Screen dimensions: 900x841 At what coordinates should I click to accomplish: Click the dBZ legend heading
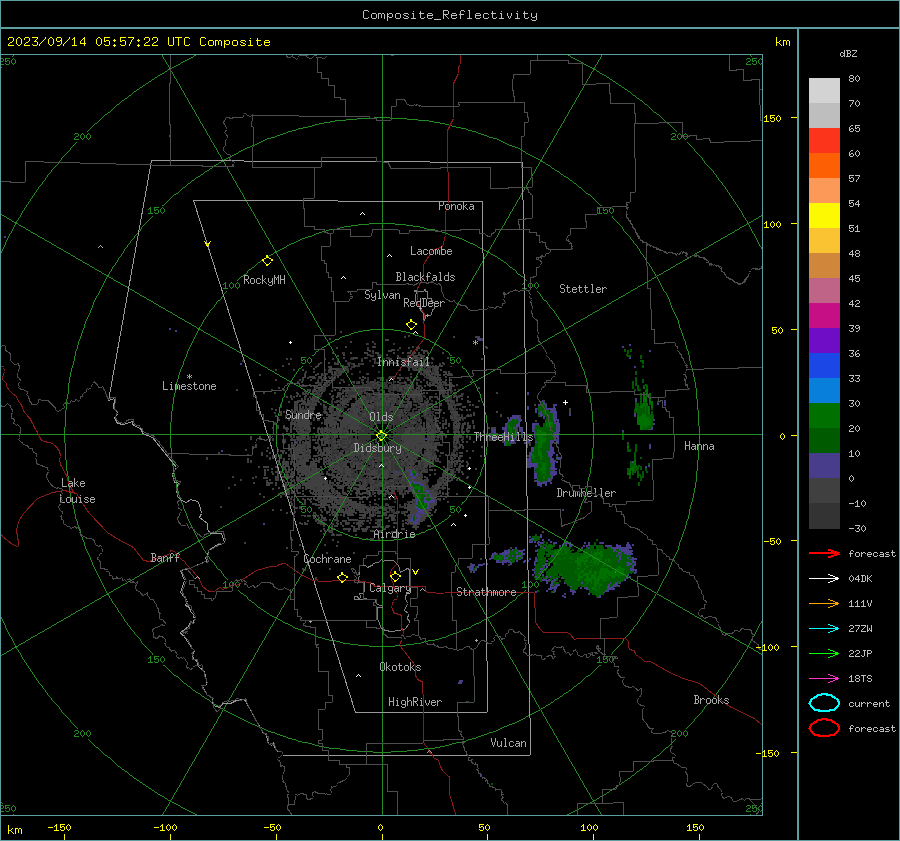point(848,53)
